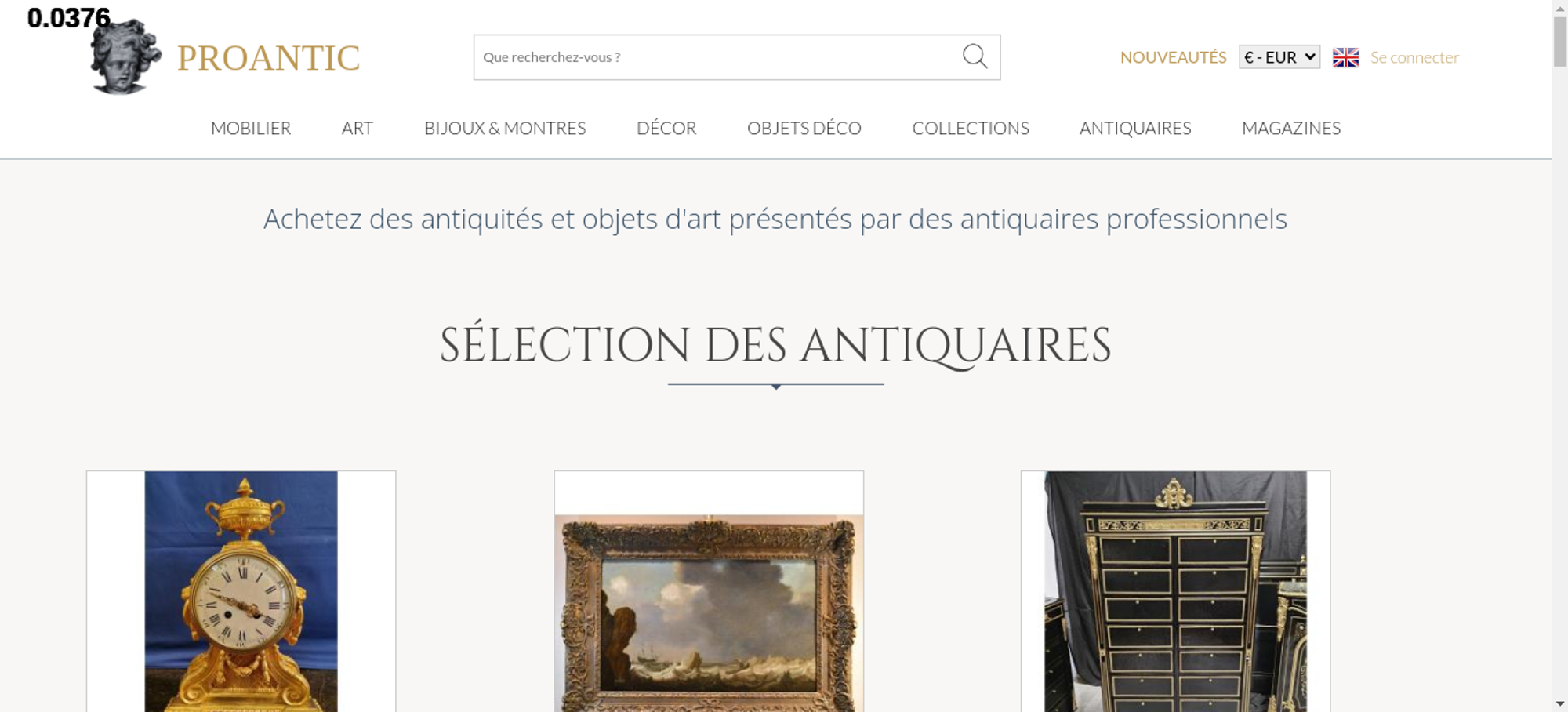Click the page scrollbar down arrow
Viewport: 1568px width, 712px height.
1560,703
